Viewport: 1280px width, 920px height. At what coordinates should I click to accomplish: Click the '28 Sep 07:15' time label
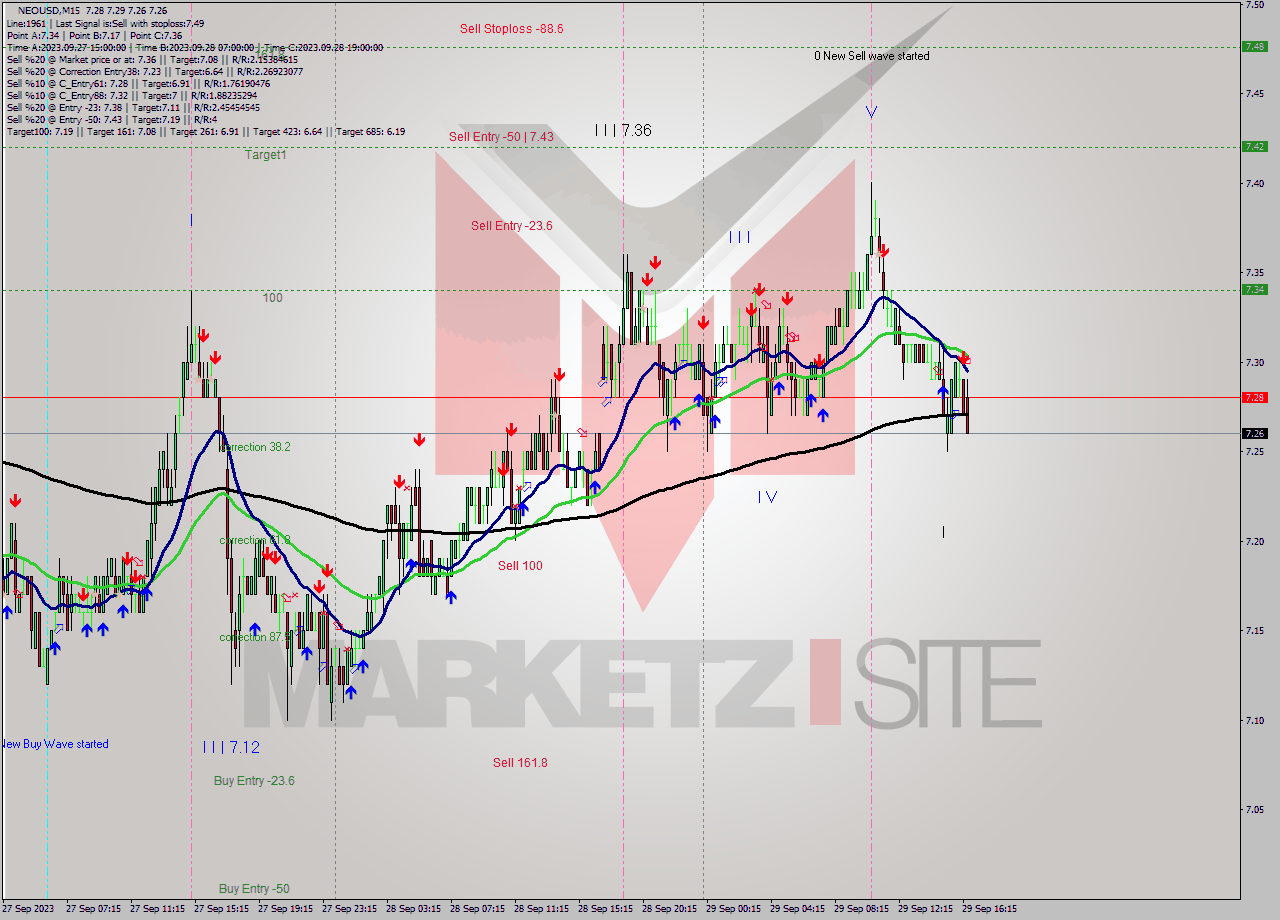tap(477, 909)
